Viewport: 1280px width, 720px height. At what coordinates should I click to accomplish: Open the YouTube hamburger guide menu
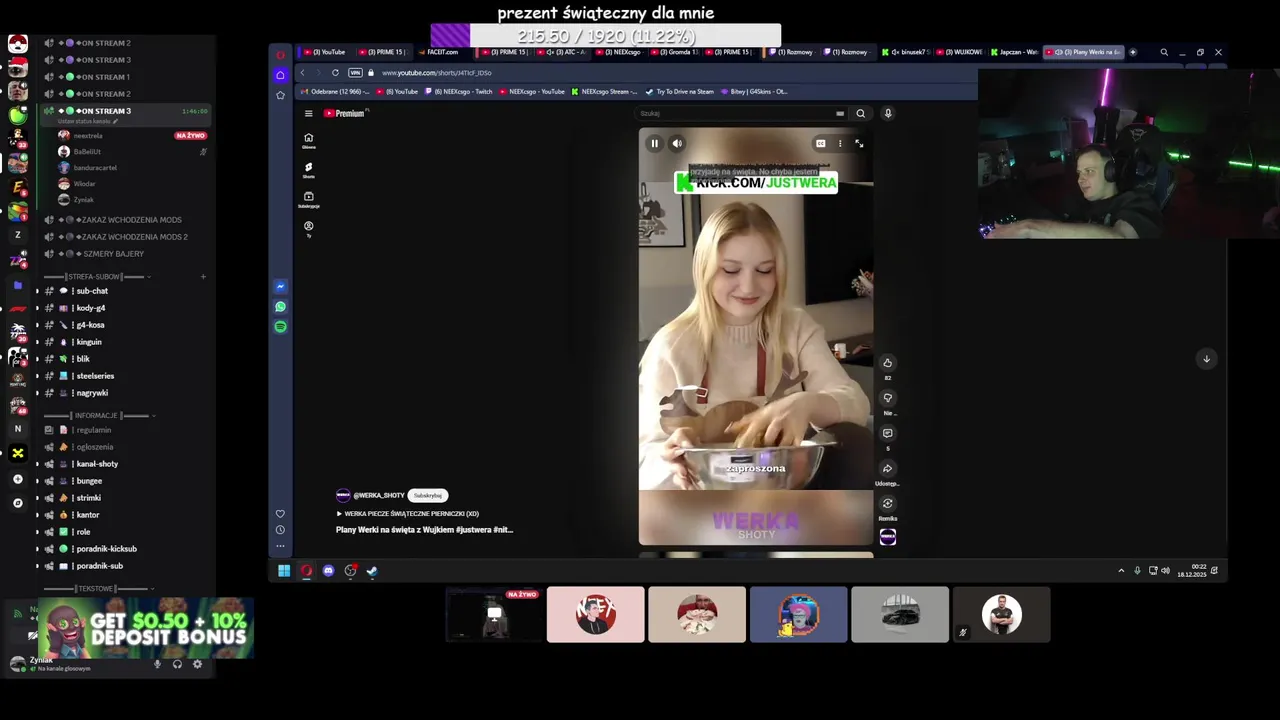point(308,113)
